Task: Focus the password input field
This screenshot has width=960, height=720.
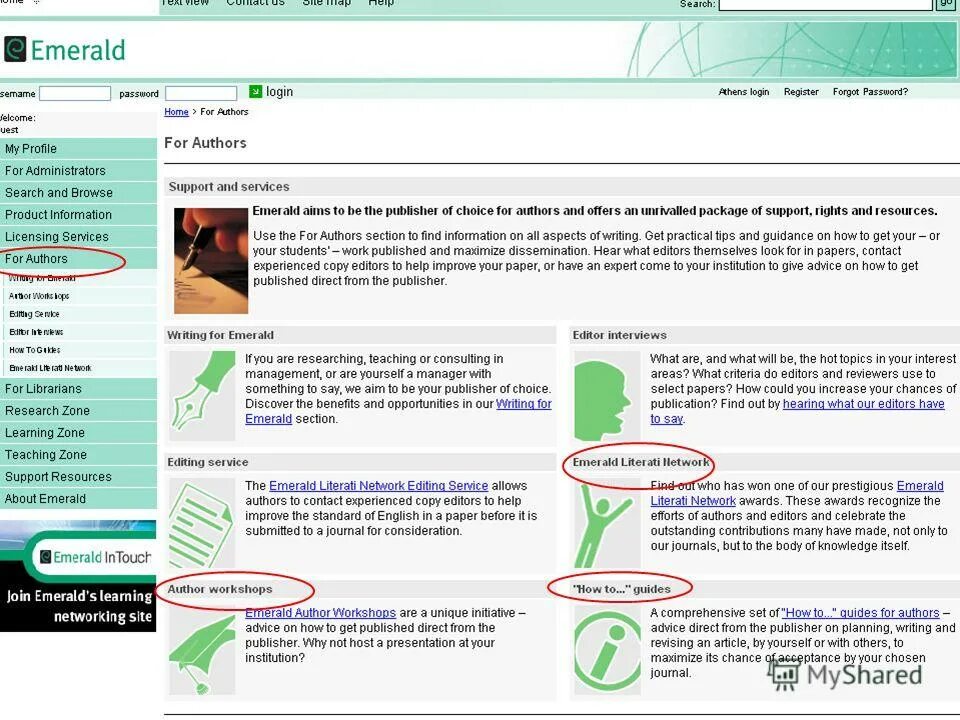Action: click(201, 94)
